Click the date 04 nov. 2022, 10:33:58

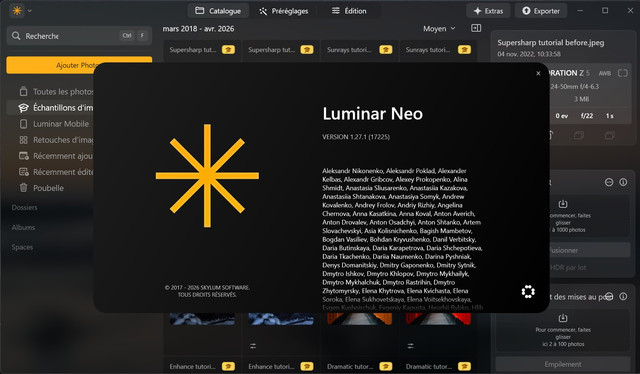529,54
